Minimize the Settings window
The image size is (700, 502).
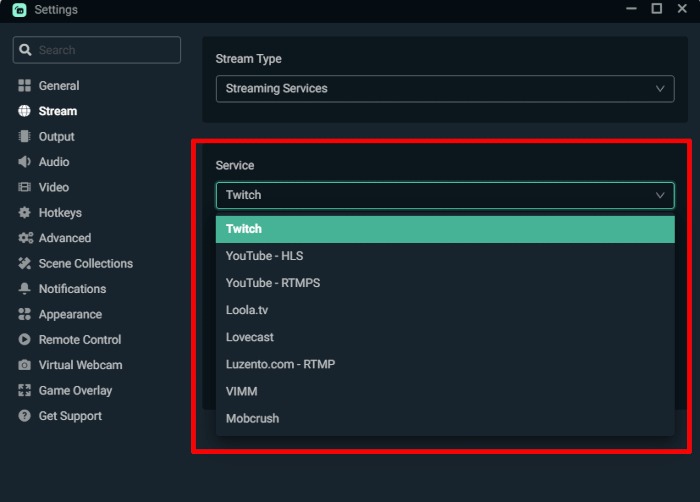(x=631, y=8)
